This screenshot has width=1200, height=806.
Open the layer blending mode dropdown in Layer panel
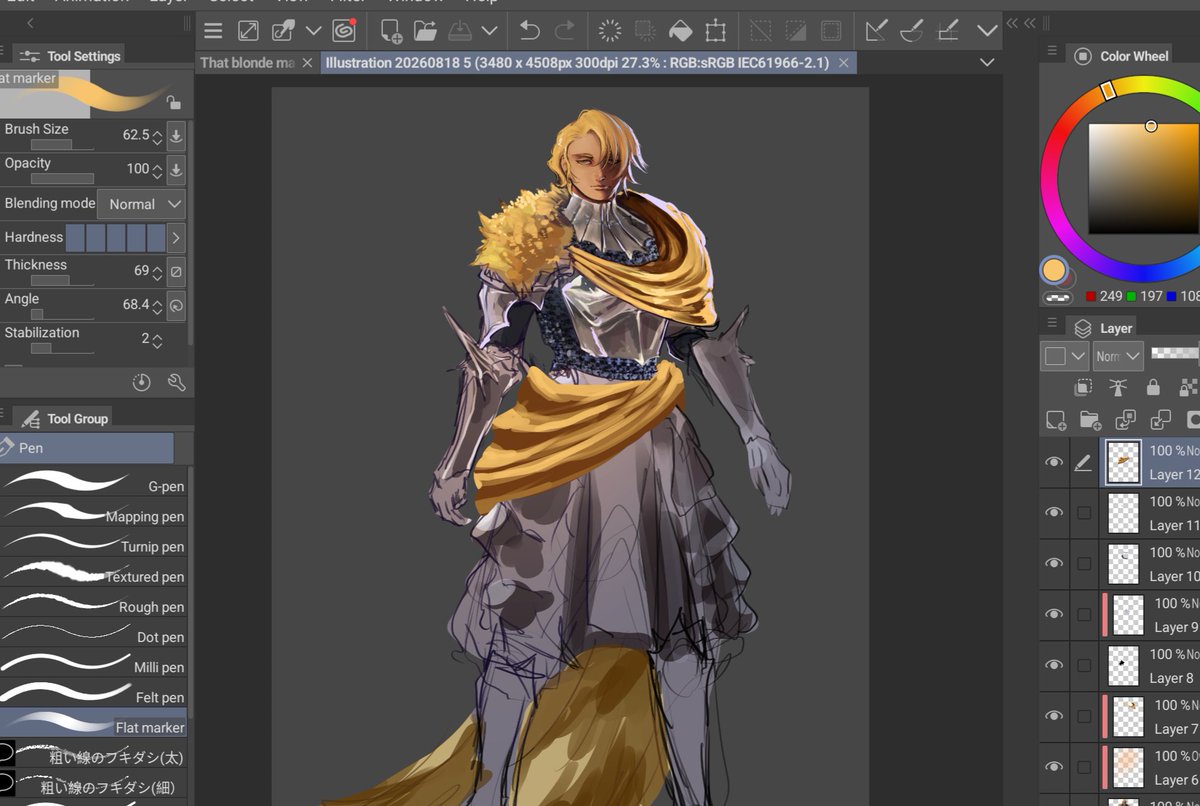1118,355
